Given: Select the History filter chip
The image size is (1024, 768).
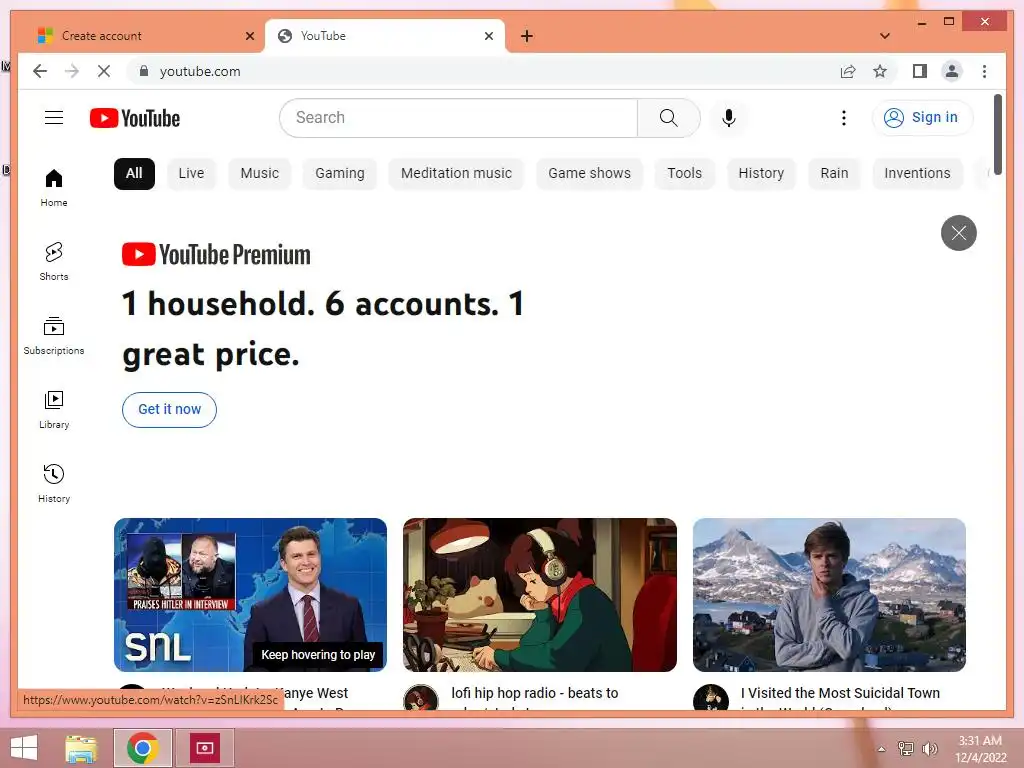Looking at the screenshot, I should pyautogui.click(x=761, y=173).
